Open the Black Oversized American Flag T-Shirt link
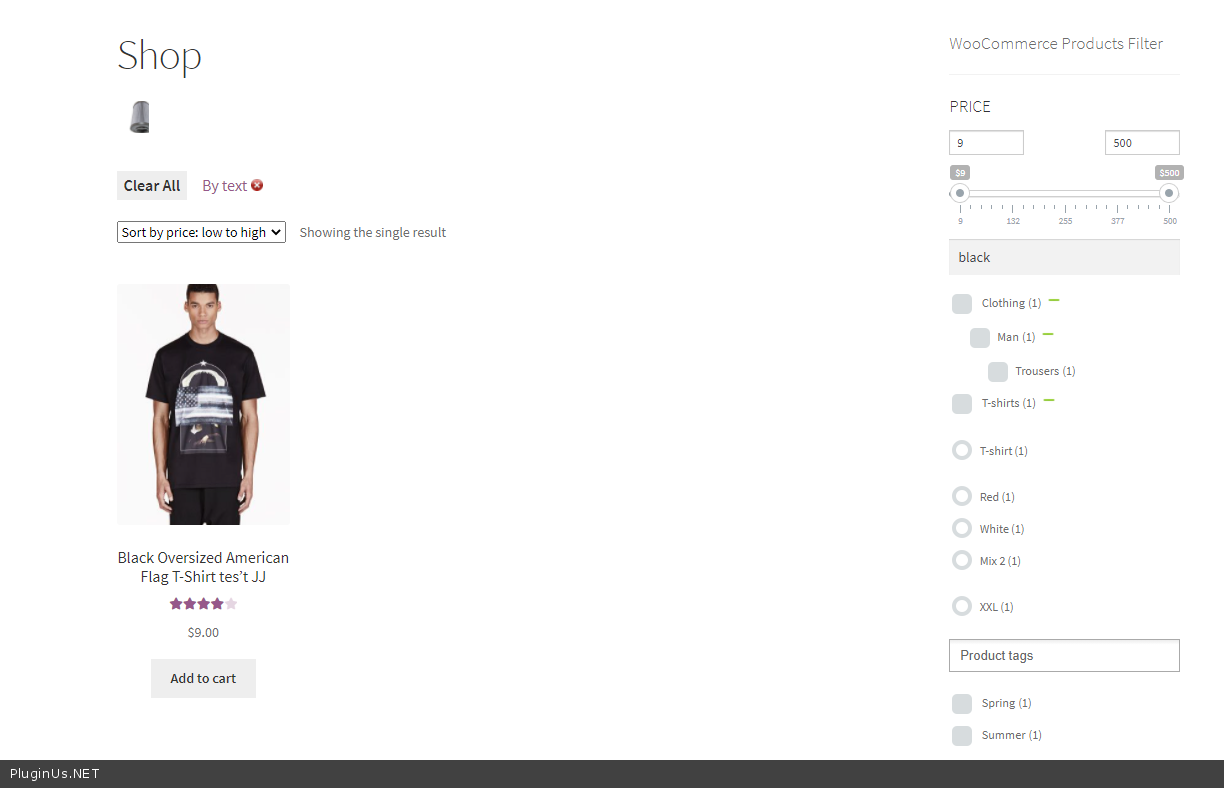This screenshot has width=1224, height=788. pos(203,567)
